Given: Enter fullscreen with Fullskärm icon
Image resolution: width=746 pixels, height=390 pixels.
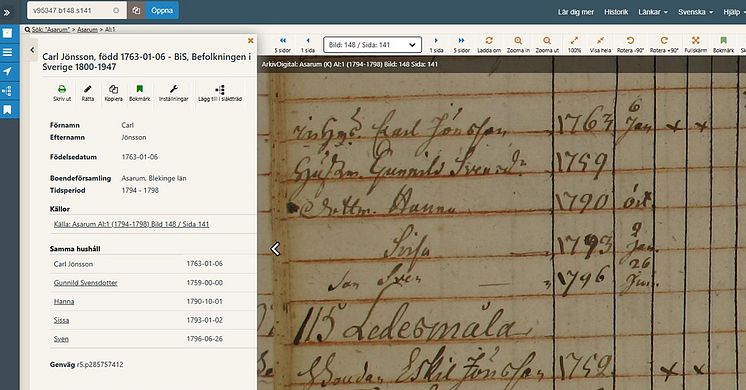Looking at the screenshot, I should [696, 45].
